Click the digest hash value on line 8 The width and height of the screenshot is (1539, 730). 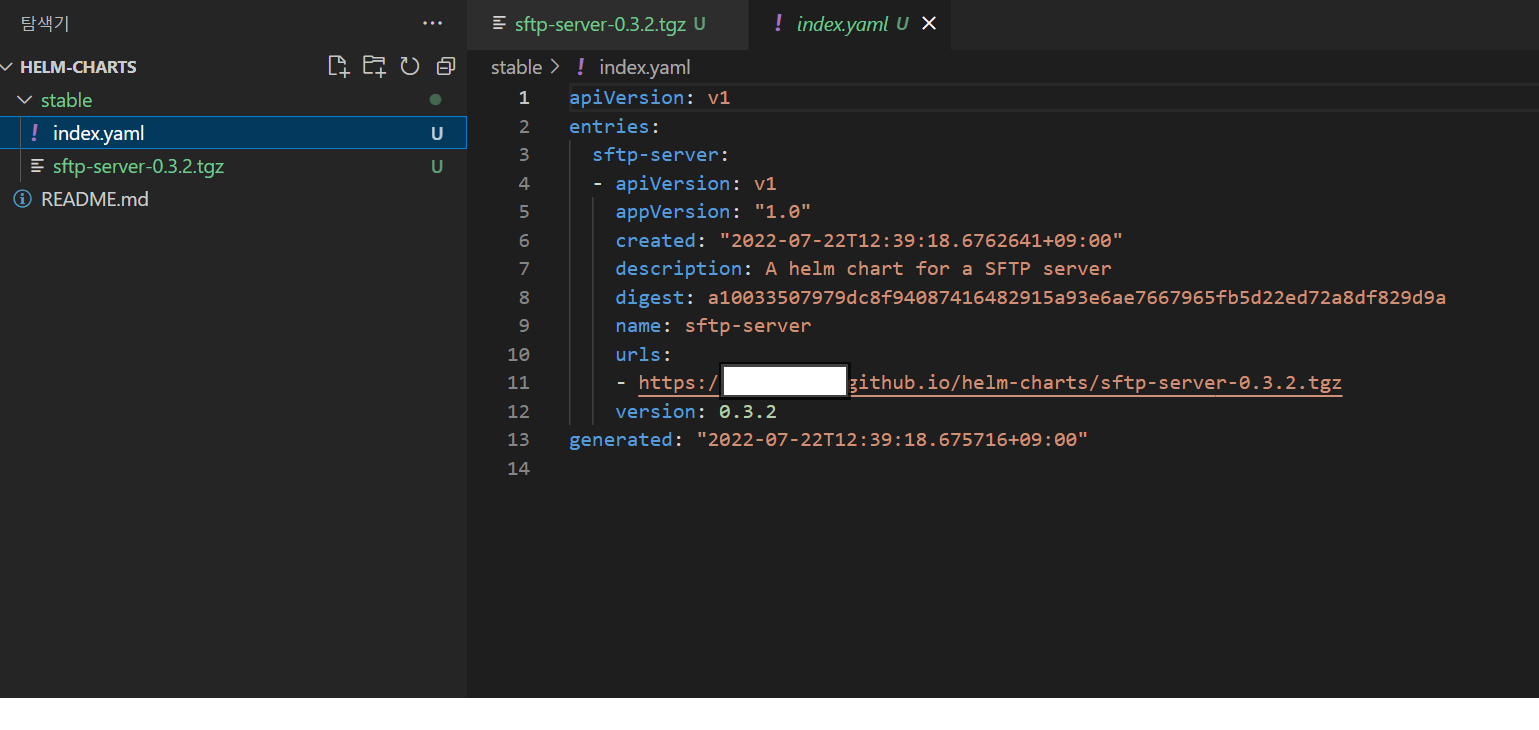coord(1077,298)
